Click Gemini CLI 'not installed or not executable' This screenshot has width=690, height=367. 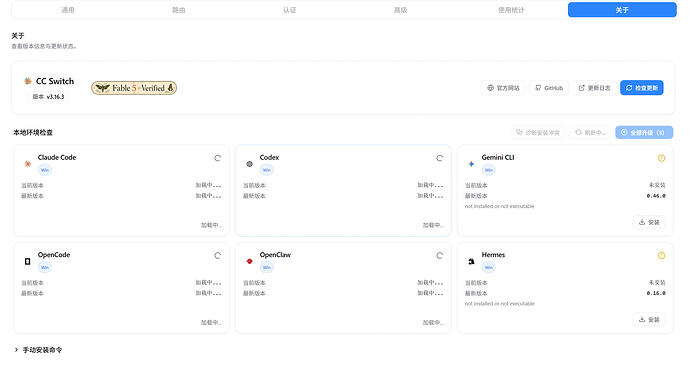[x=499, y=206]
